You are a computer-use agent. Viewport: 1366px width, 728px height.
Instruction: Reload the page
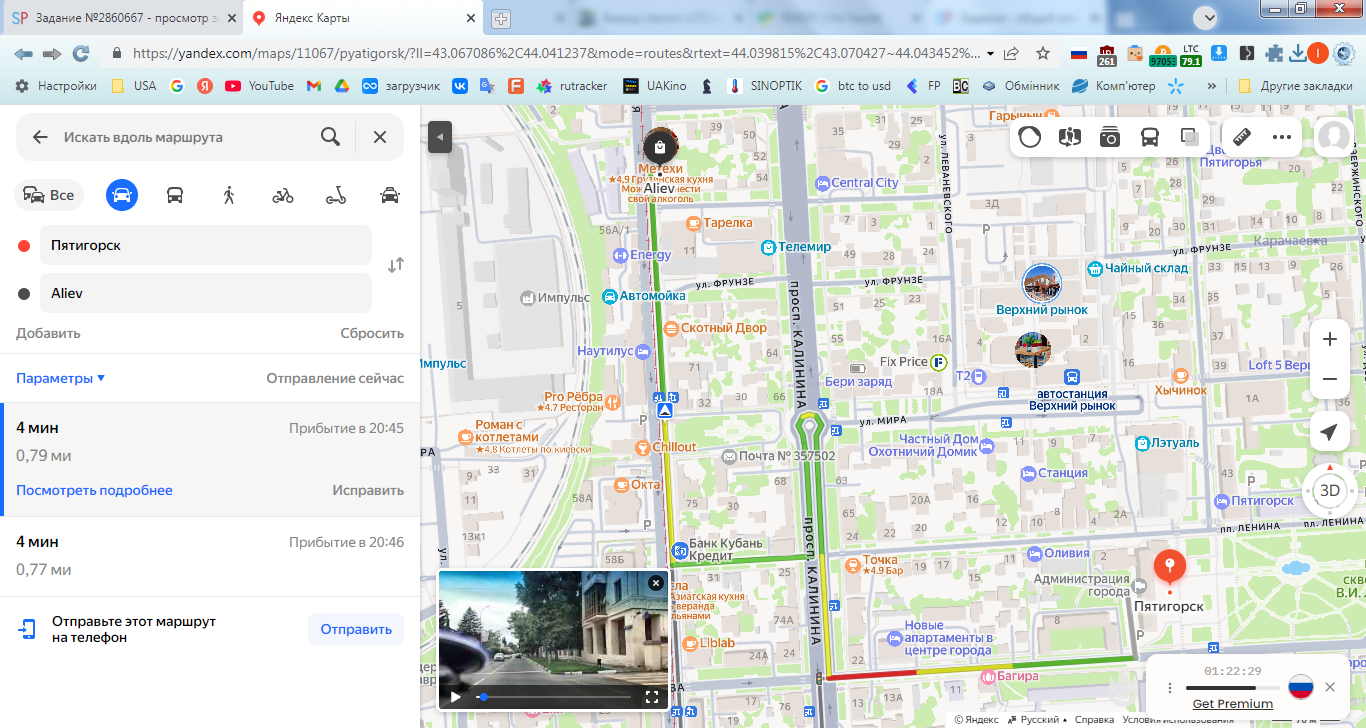click(81, 53)
